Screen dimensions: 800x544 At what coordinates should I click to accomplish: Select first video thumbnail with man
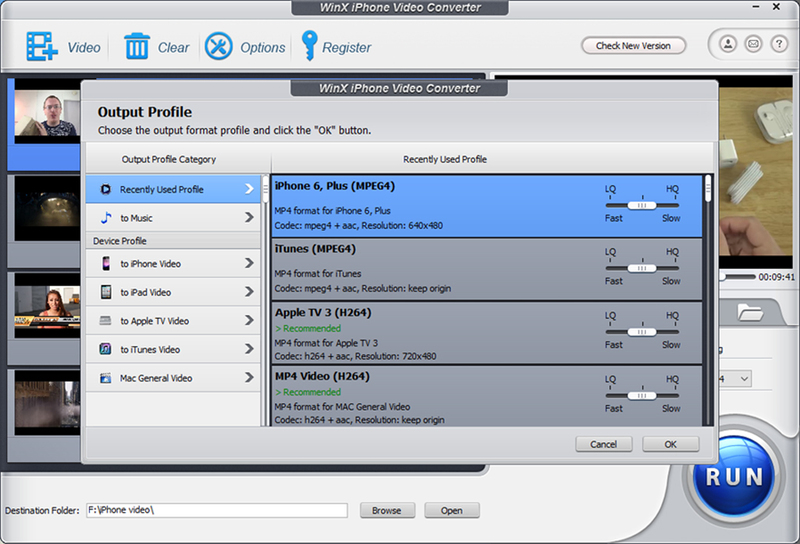point(47,113)
